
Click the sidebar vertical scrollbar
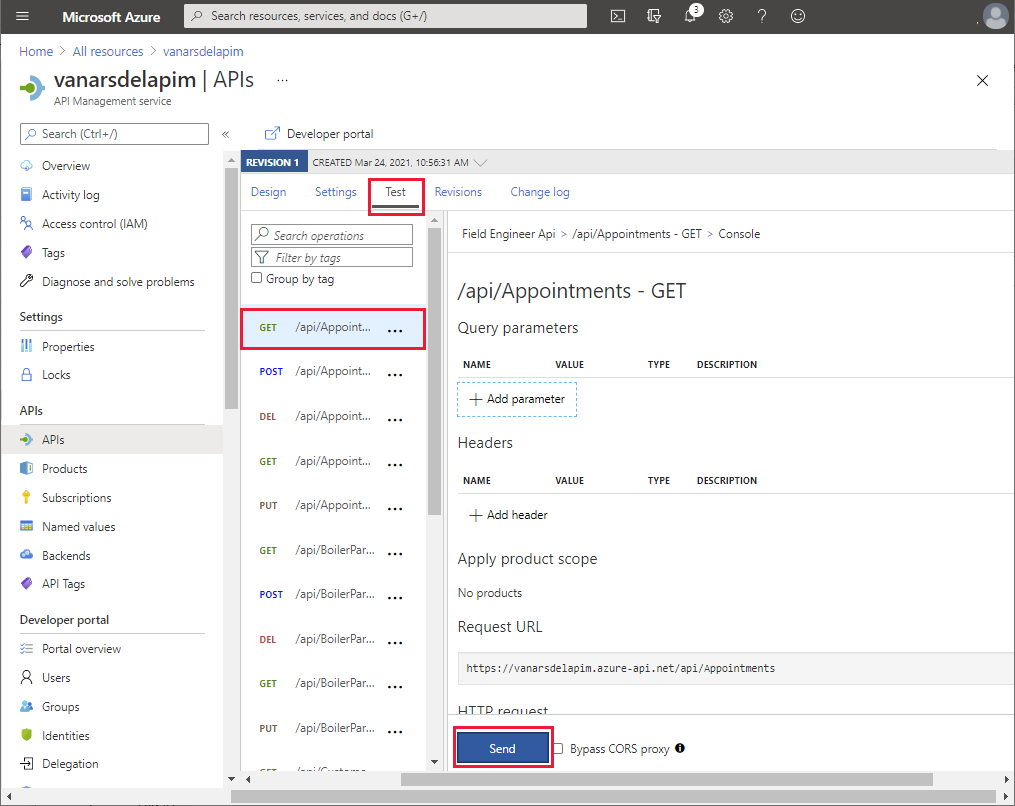[x=231, y=288]
